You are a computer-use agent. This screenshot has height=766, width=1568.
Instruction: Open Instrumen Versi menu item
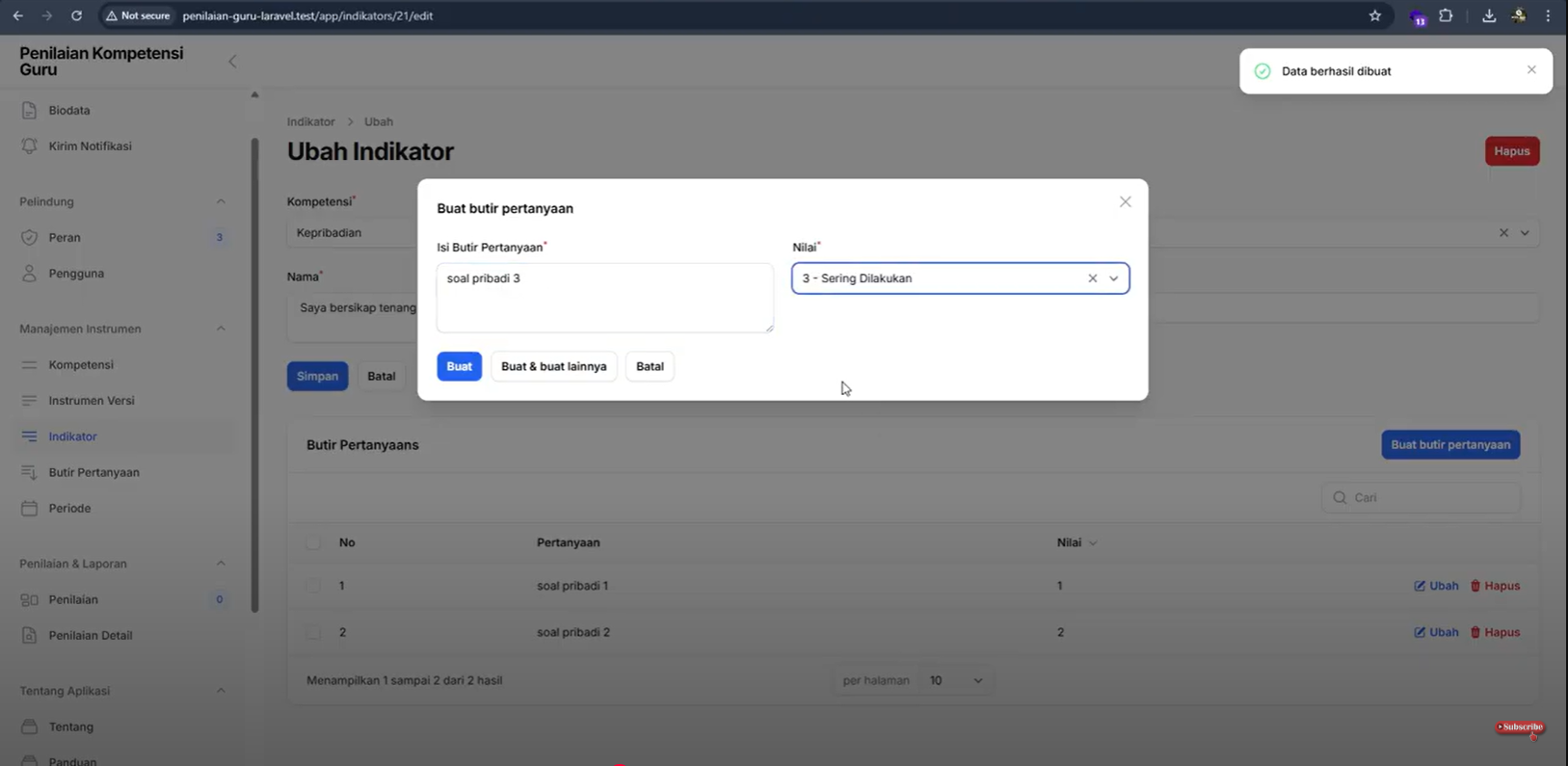point(91,401)
